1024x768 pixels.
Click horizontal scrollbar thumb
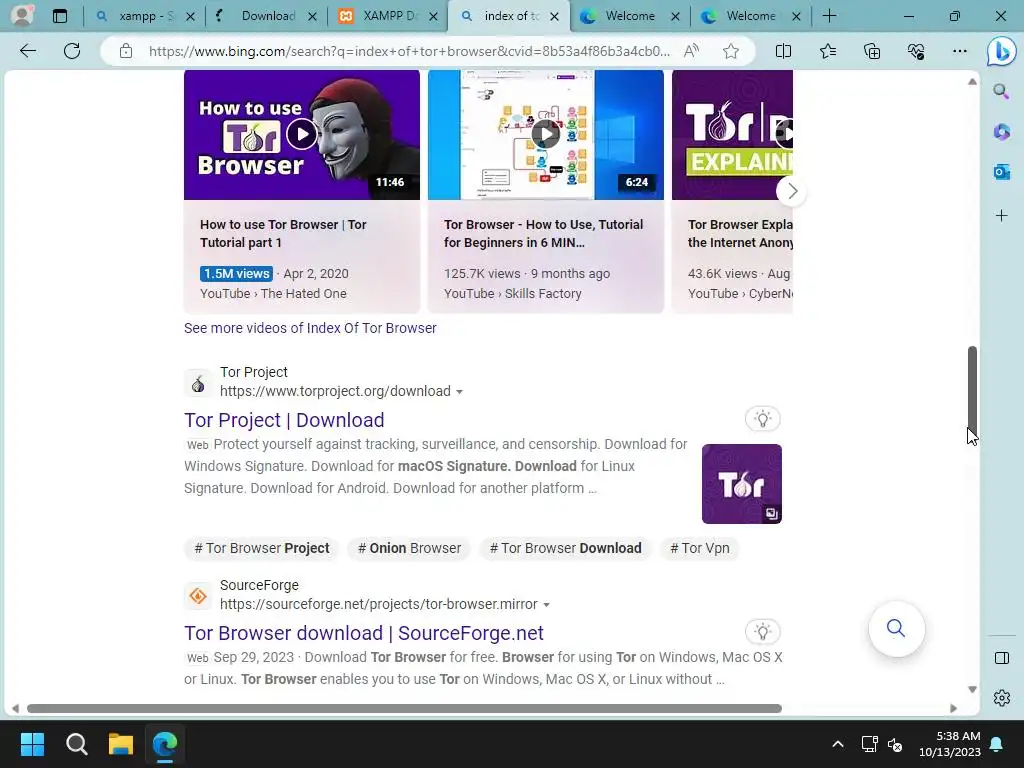point(404,709)
